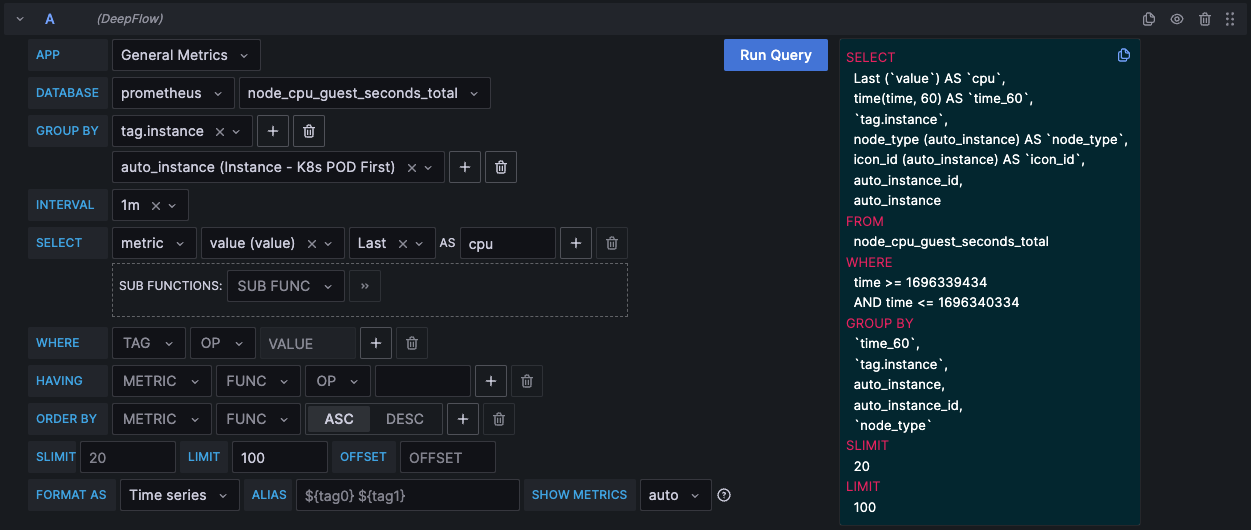Screen dimensions: 1251x530
Task: Toggle query A visibility eye icon
Action: coord(1177,19)
